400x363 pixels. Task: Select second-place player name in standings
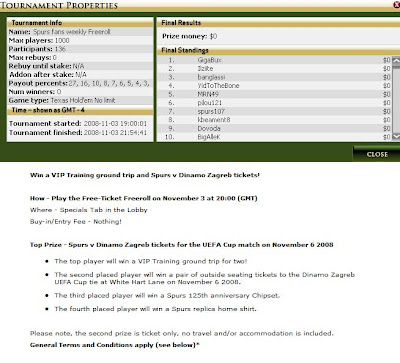coord(205,68)
